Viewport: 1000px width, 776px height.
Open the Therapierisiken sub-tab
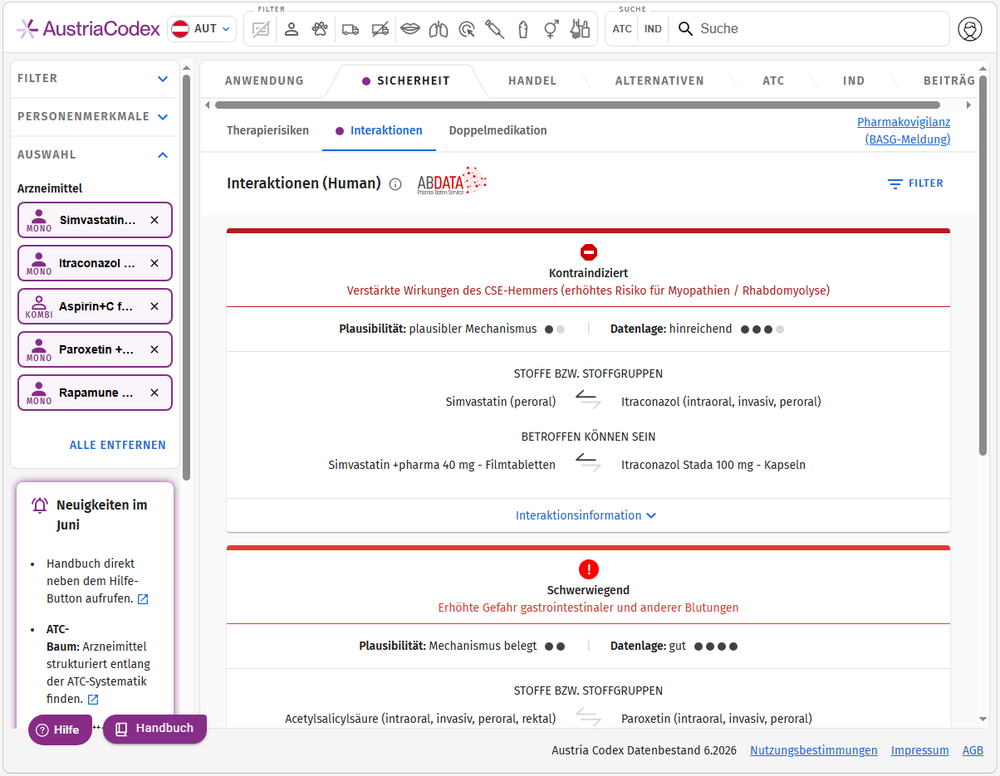(x=267, y=131)
